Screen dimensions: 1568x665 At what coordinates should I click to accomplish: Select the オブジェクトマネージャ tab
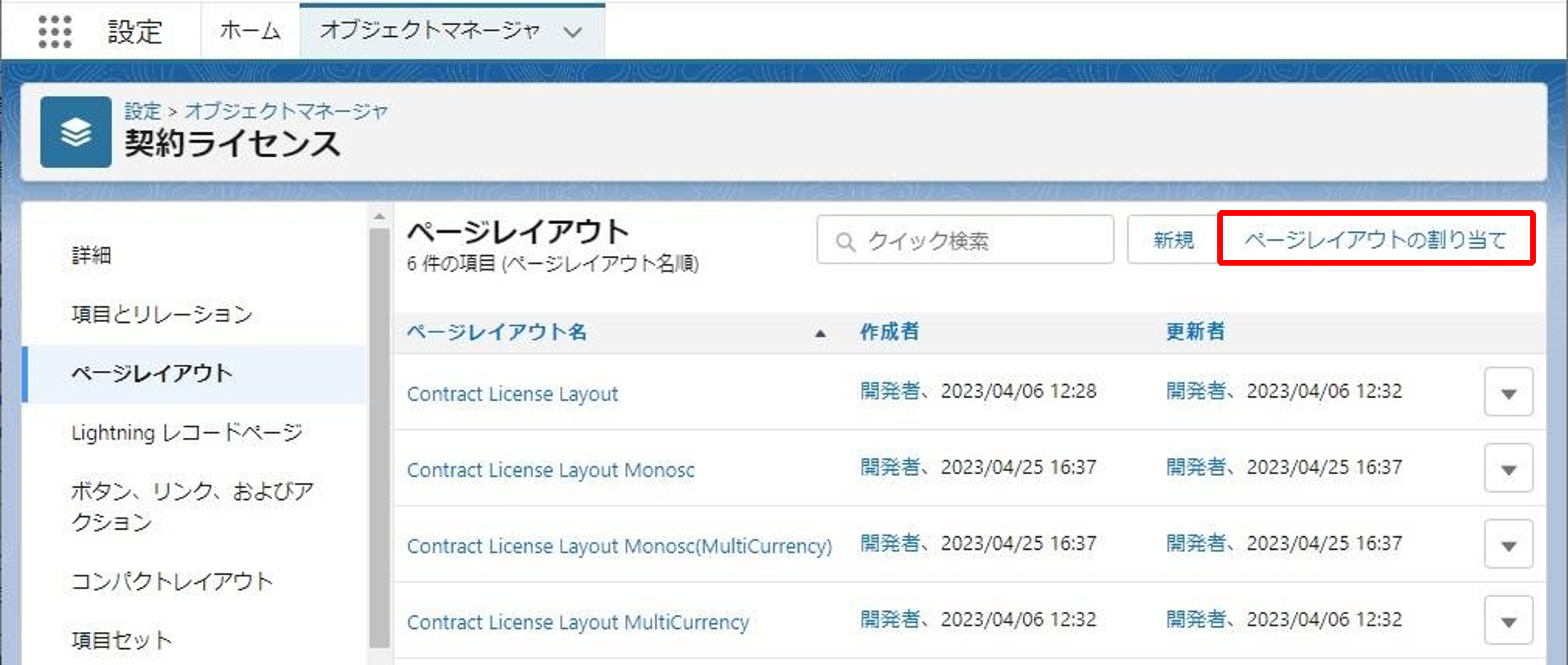430,31
